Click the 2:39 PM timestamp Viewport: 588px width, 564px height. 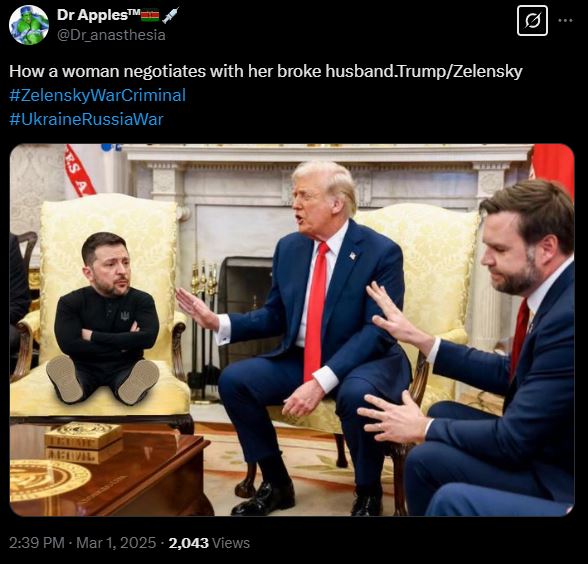click(37, 543)
